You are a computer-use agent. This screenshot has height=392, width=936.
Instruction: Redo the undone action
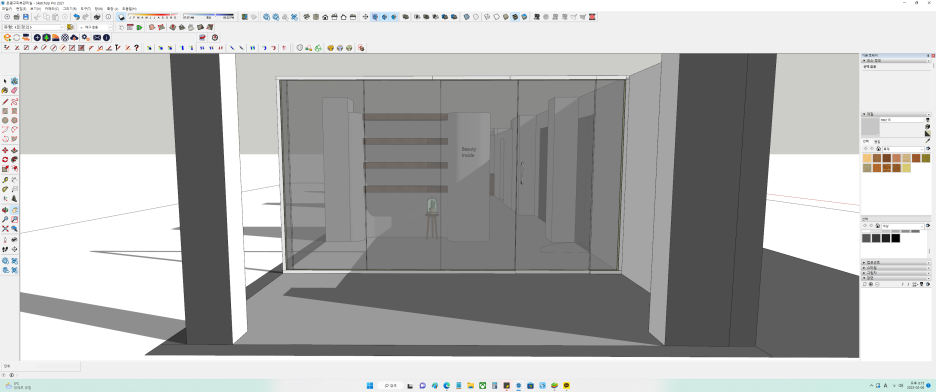[x=85, y=17]
